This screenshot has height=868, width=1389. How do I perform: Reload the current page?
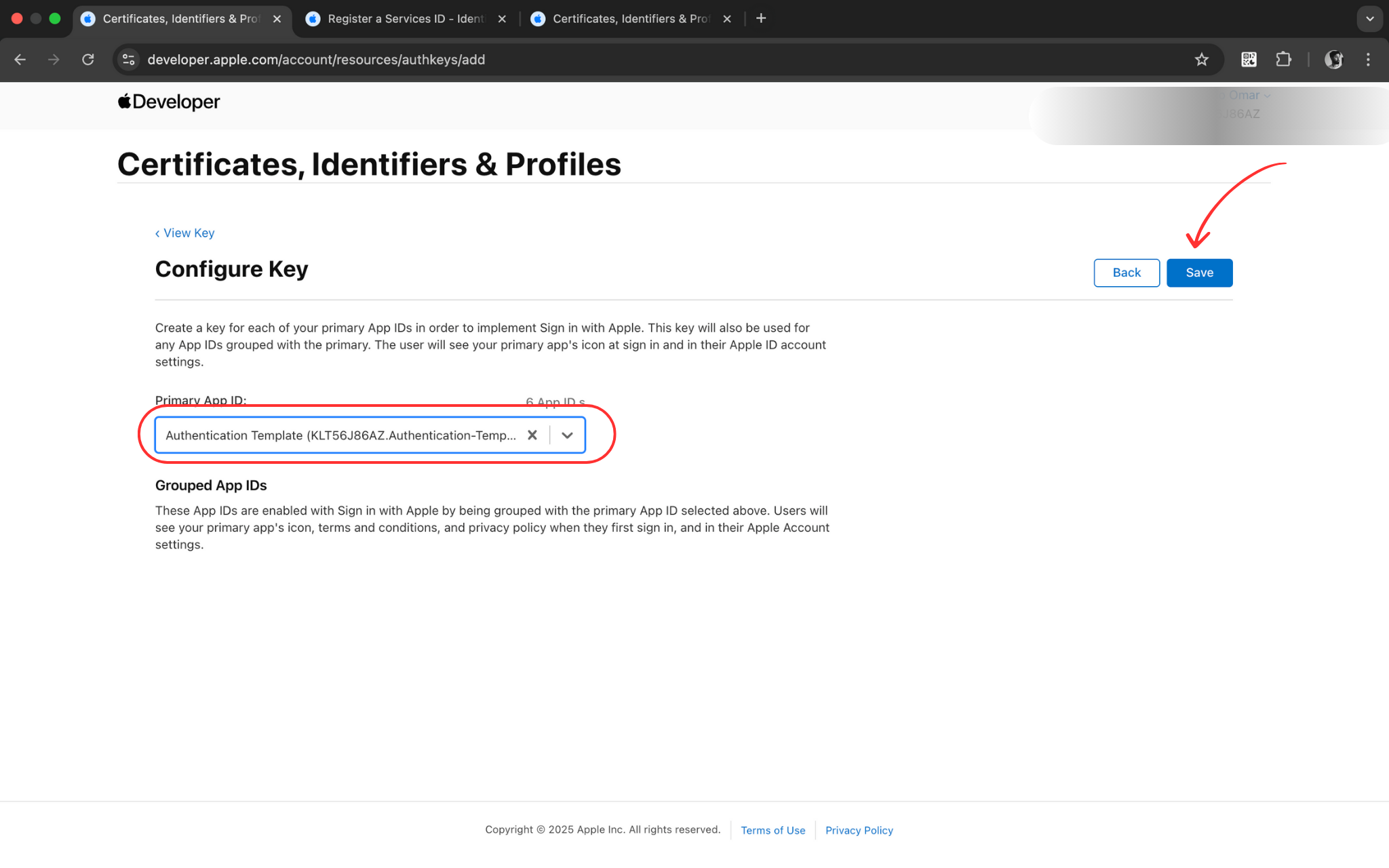(88, 60)
